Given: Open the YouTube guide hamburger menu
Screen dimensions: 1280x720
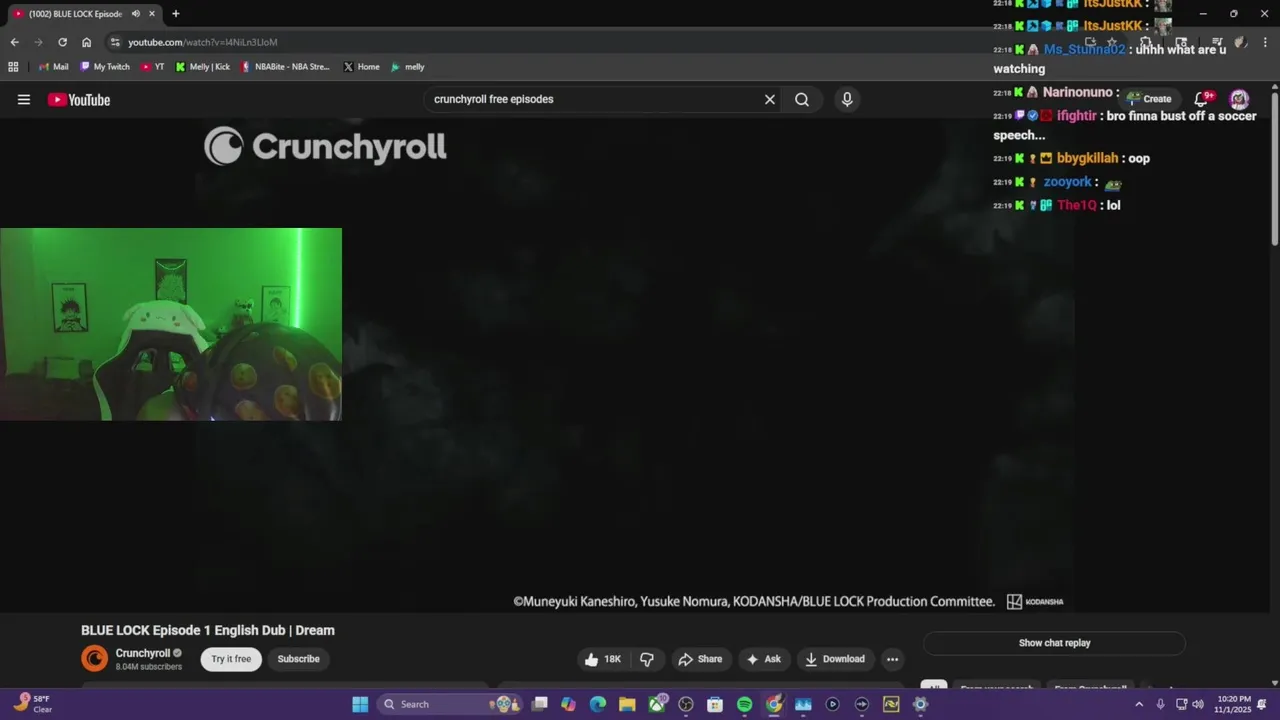Looking at the screenshot, I should point(24,99).
